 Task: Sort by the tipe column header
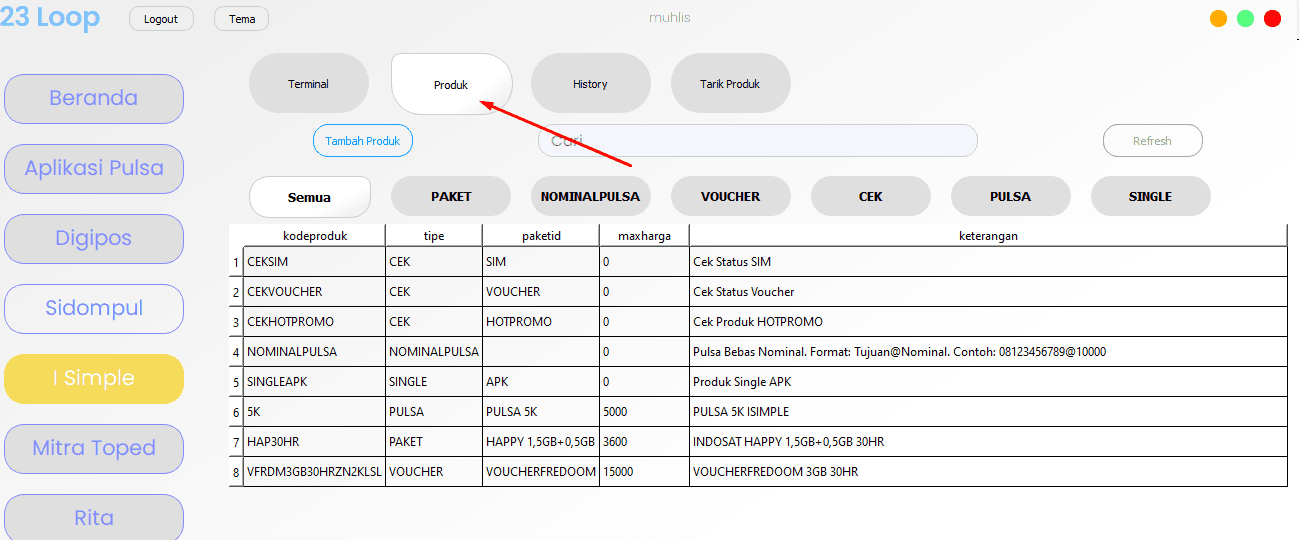click(434, 235)
